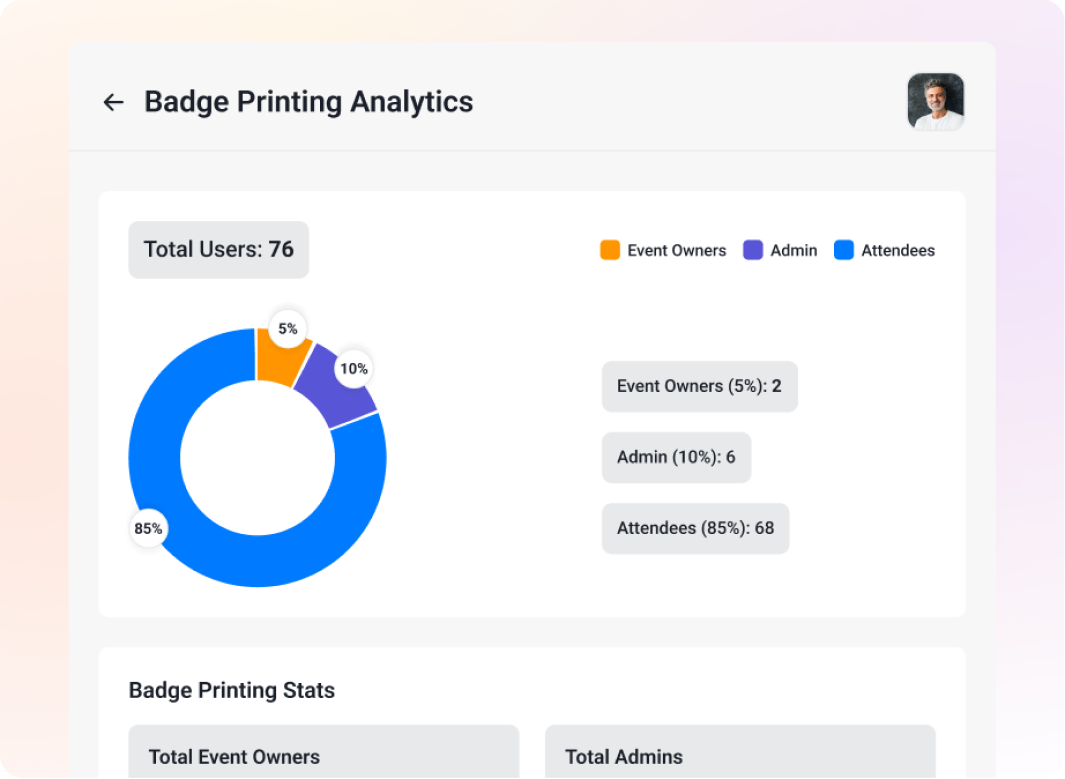Click the 5% chart label bubble
This screenshot has height=779, width=1065.
(x=288, y=329)
